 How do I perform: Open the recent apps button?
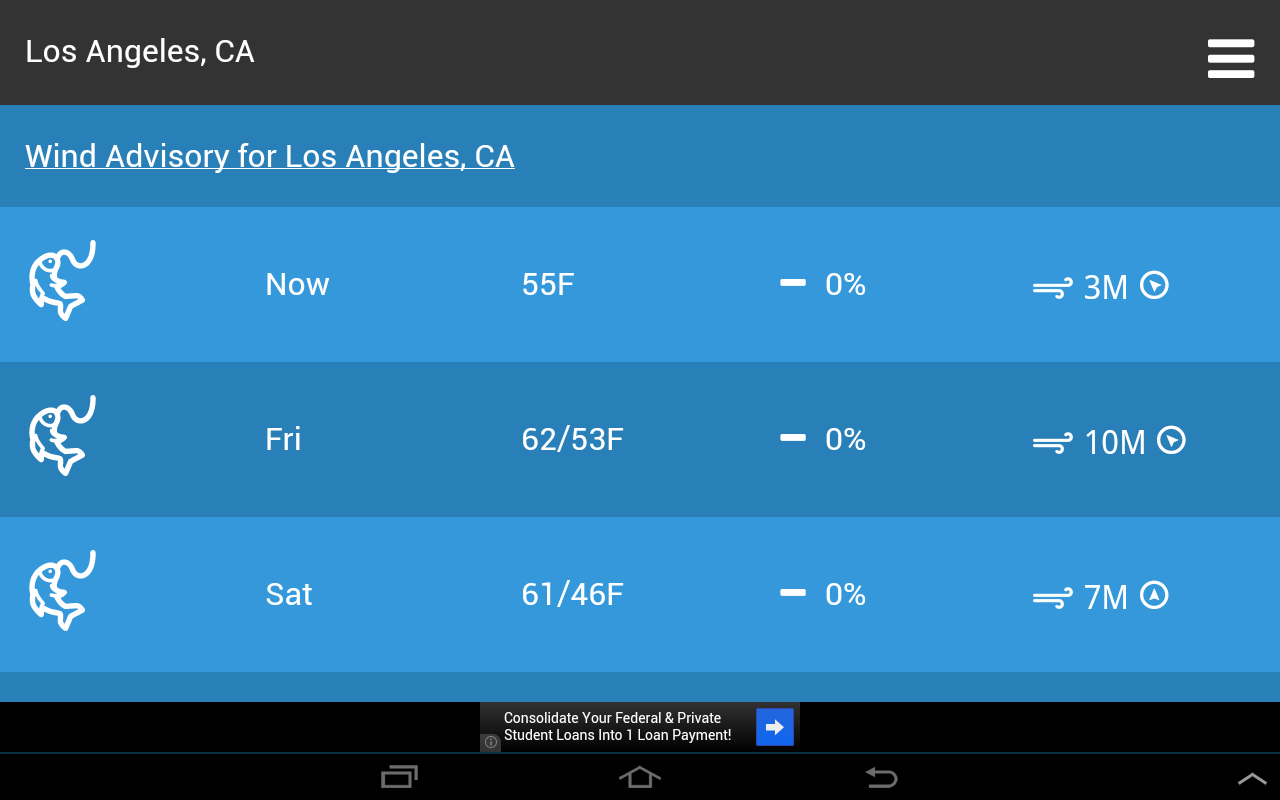(399, 777)
